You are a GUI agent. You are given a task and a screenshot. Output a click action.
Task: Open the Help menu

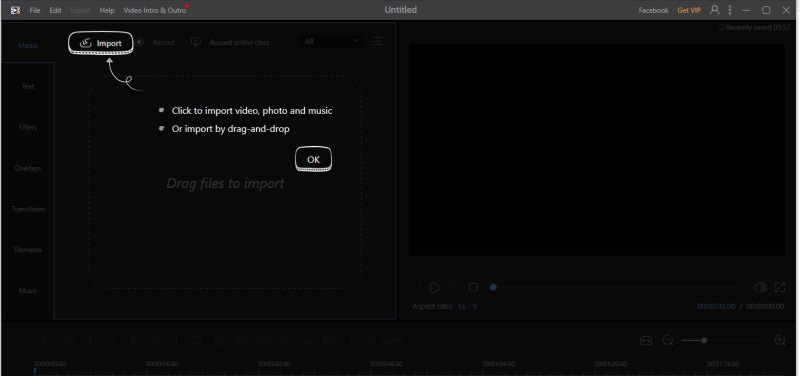107,10
